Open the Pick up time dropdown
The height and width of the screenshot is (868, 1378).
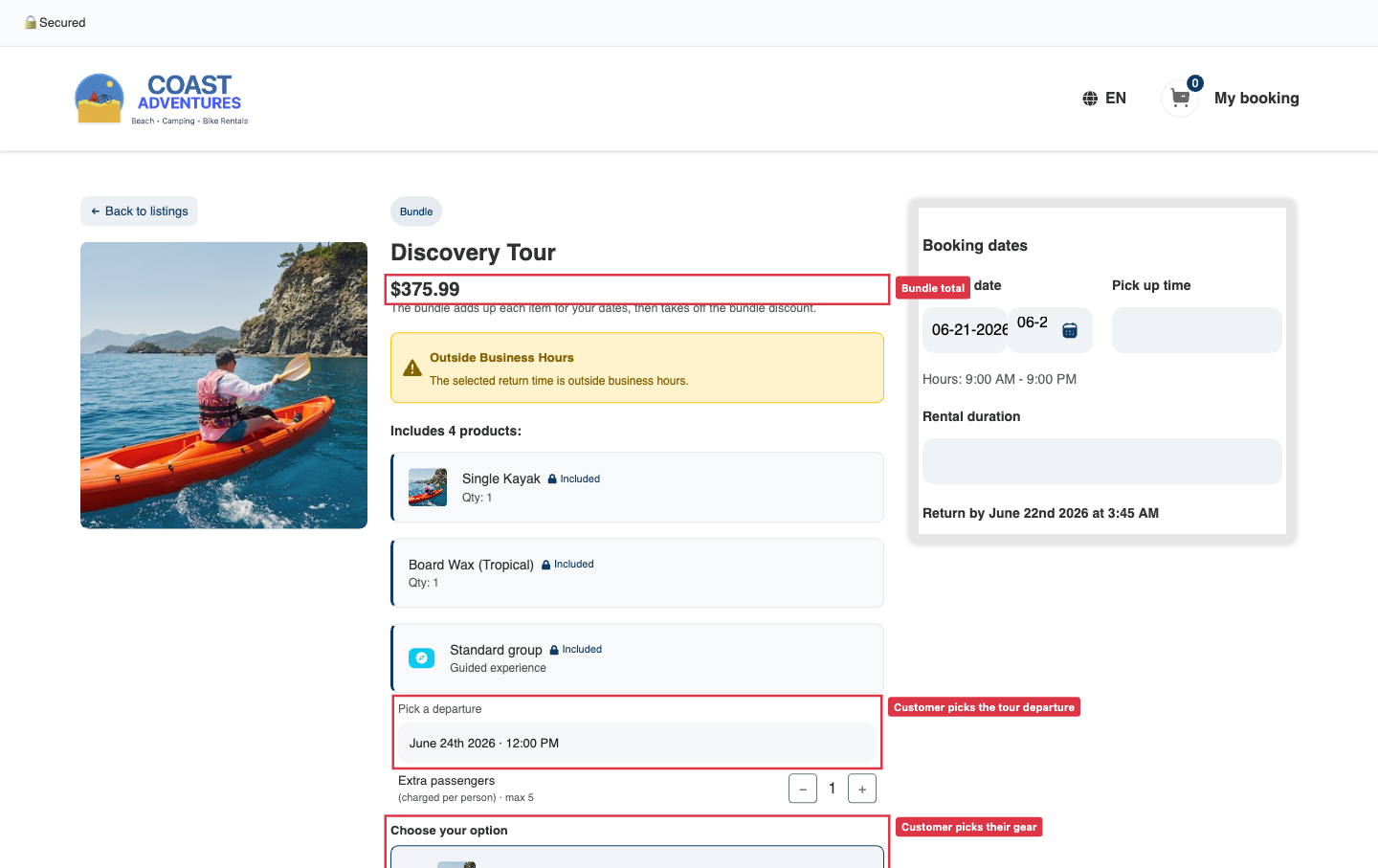tap(1197, 330)
